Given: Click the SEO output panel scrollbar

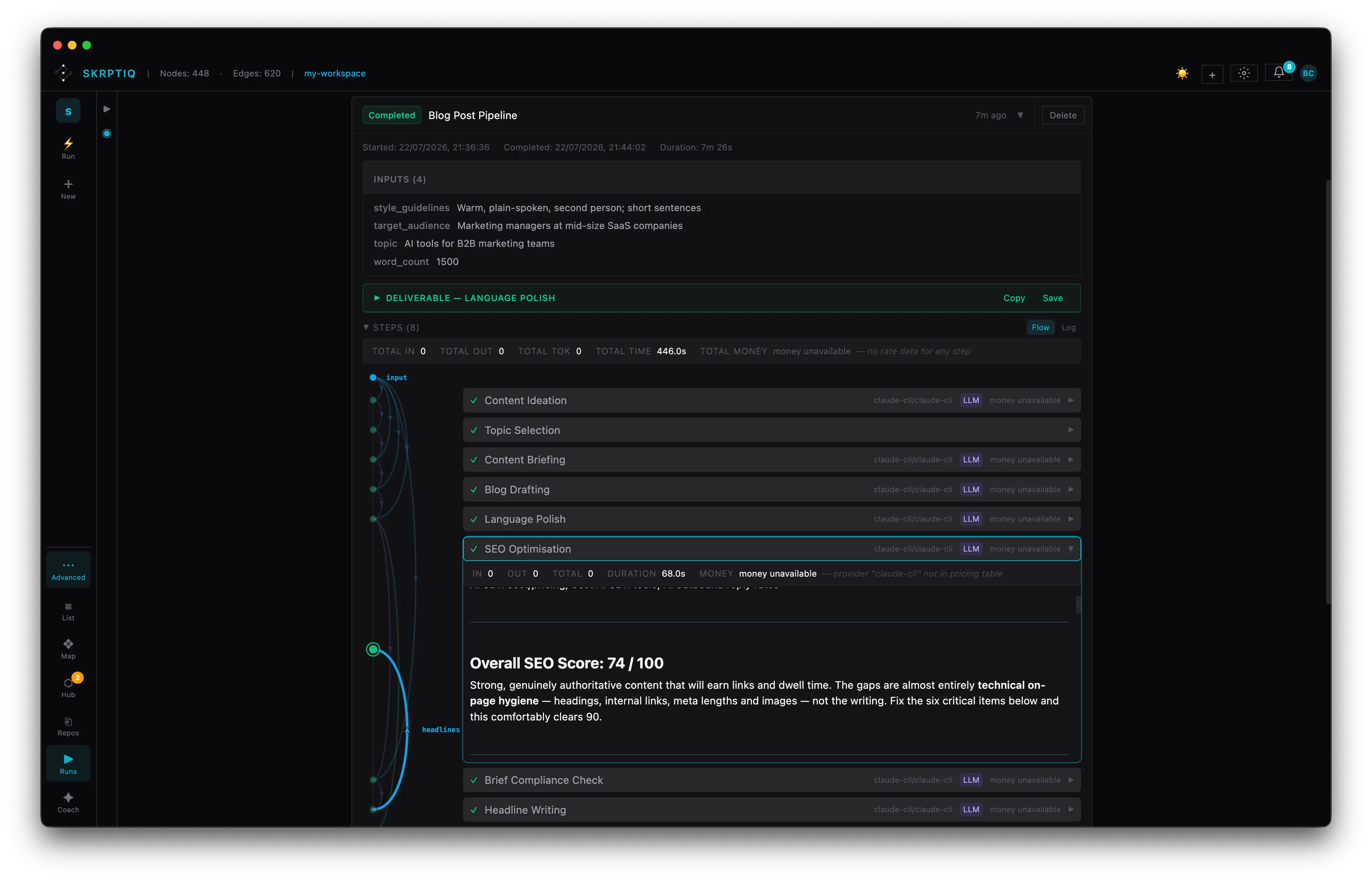Looking at the screenshot, I should tap(1078, 605).
